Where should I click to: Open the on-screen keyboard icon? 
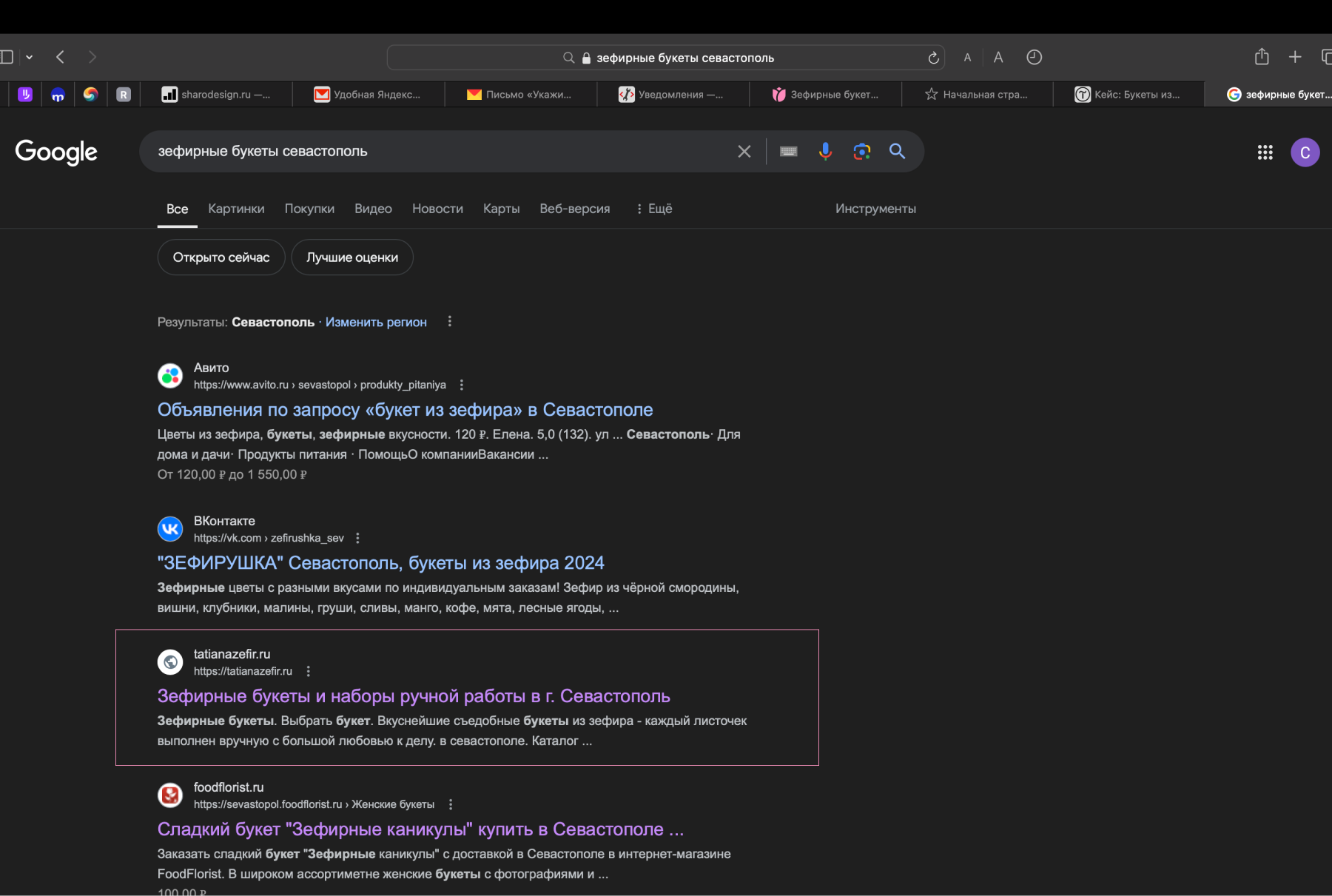pyautogui.click(x=789, y=152)
